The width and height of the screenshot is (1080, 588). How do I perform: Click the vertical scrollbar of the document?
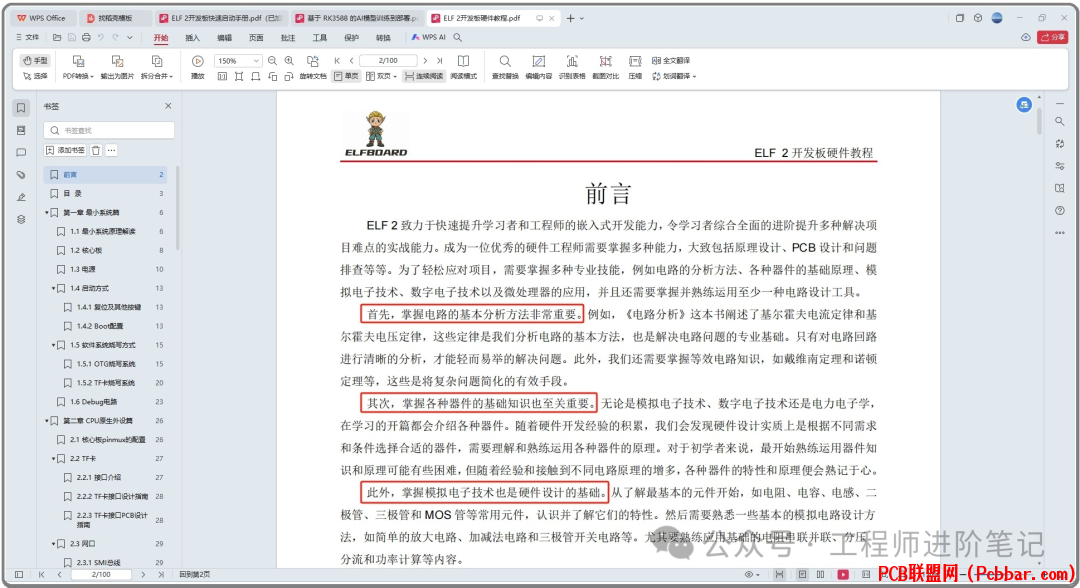pos(1039,123)
